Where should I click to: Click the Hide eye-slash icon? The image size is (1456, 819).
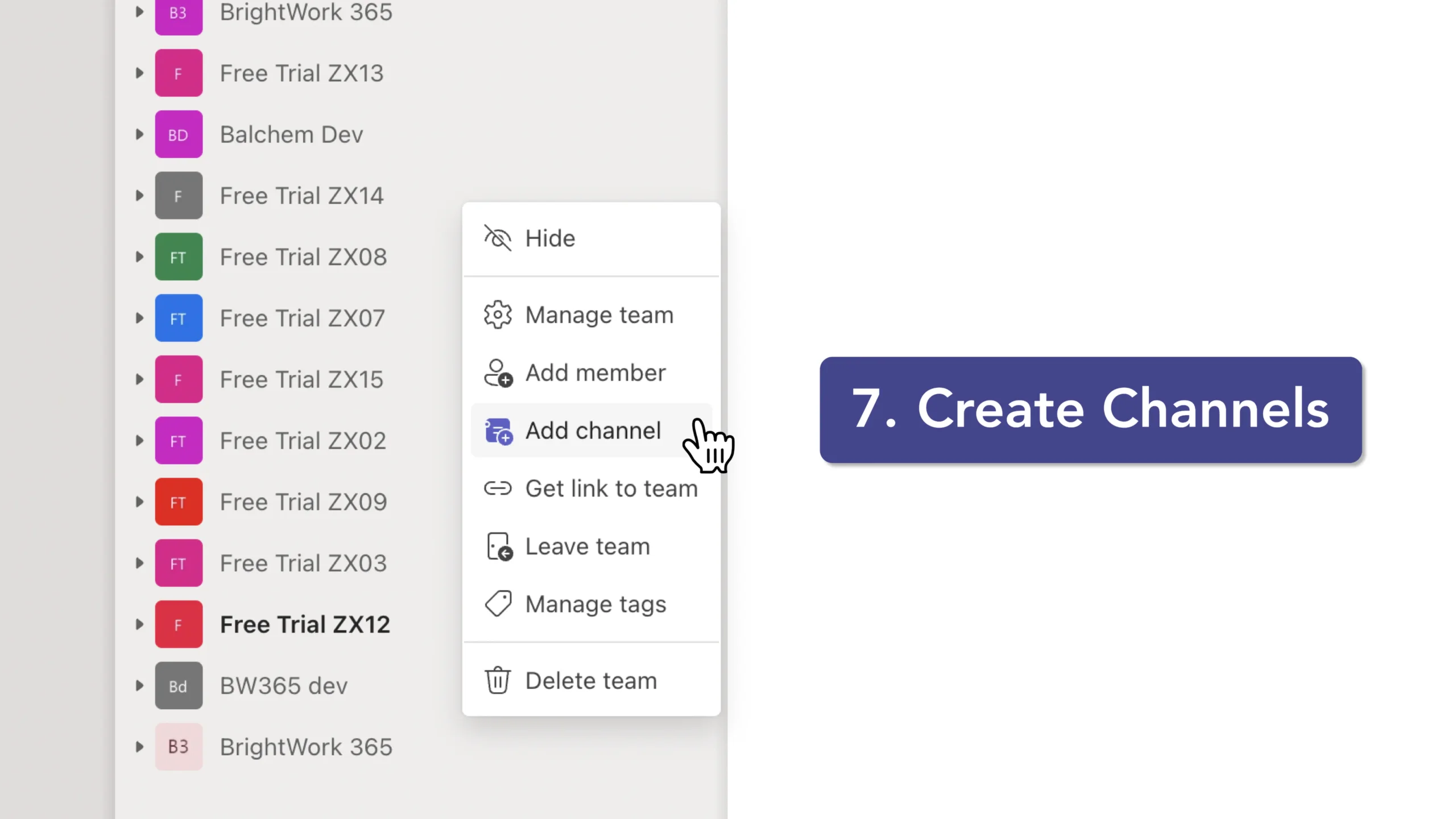click(x=498, y=238)
